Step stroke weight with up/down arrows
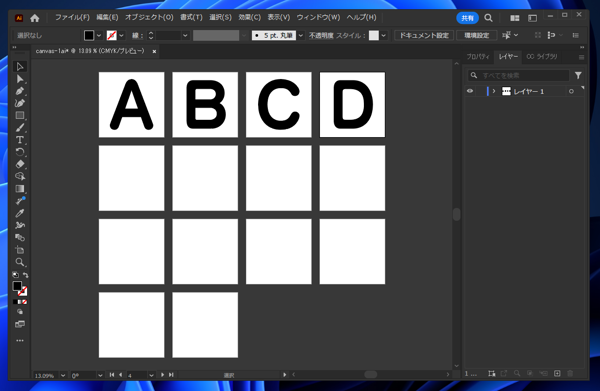 [x=151, y=36]
